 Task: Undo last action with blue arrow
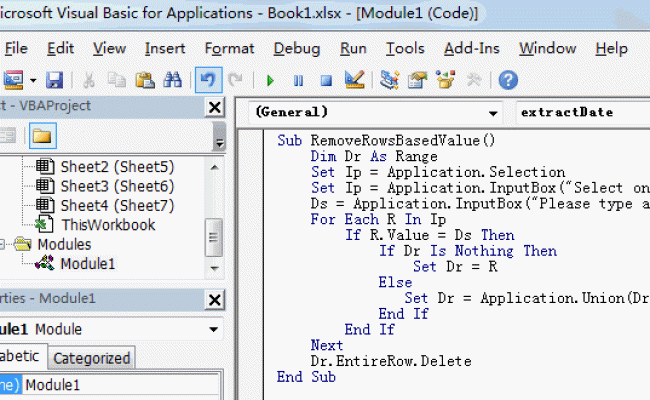pyautogui.click(x=208, y=80)
